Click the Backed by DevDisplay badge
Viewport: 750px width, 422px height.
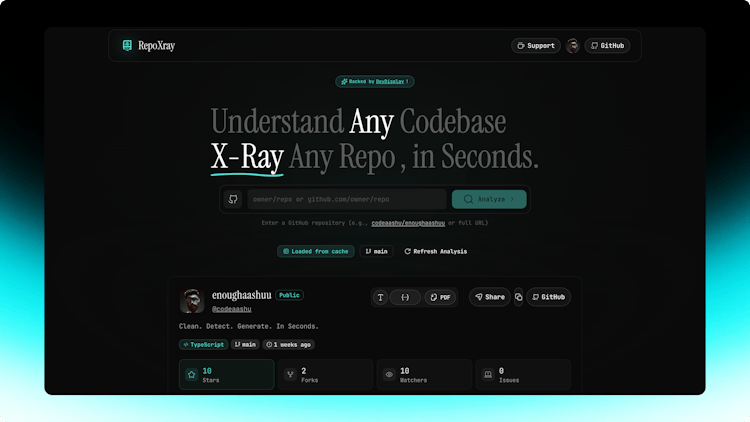point(375,81)
